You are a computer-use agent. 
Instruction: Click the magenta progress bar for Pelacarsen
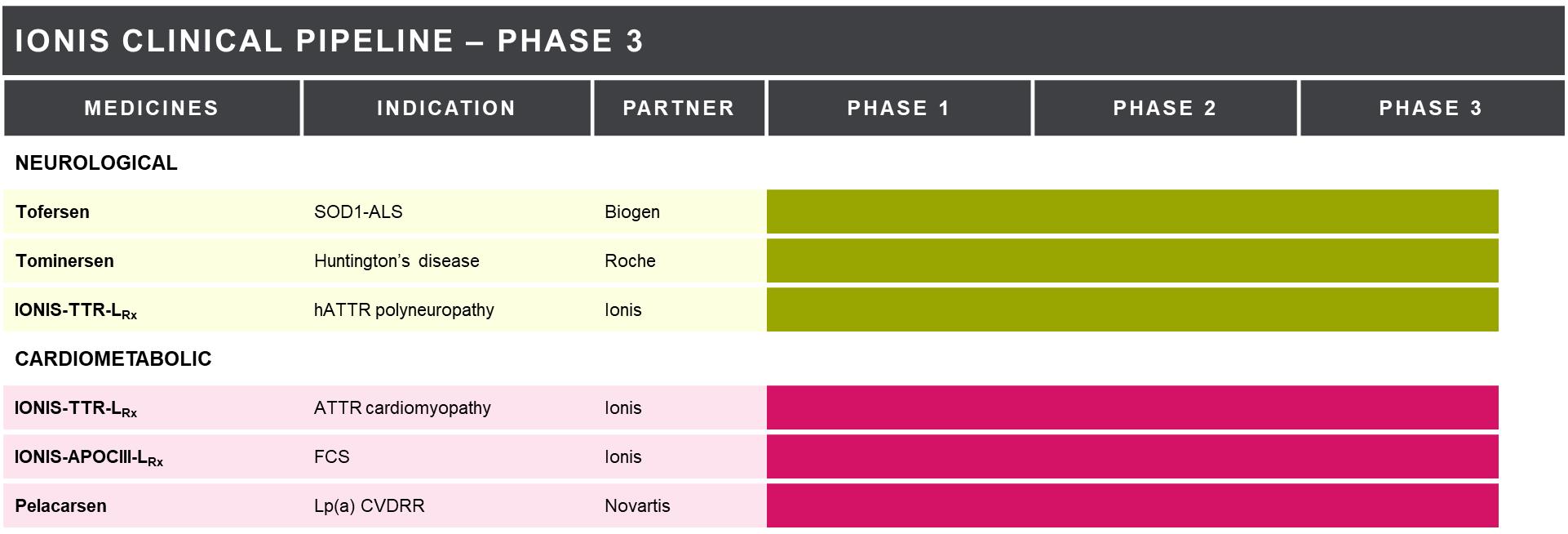coord(1132,505)
